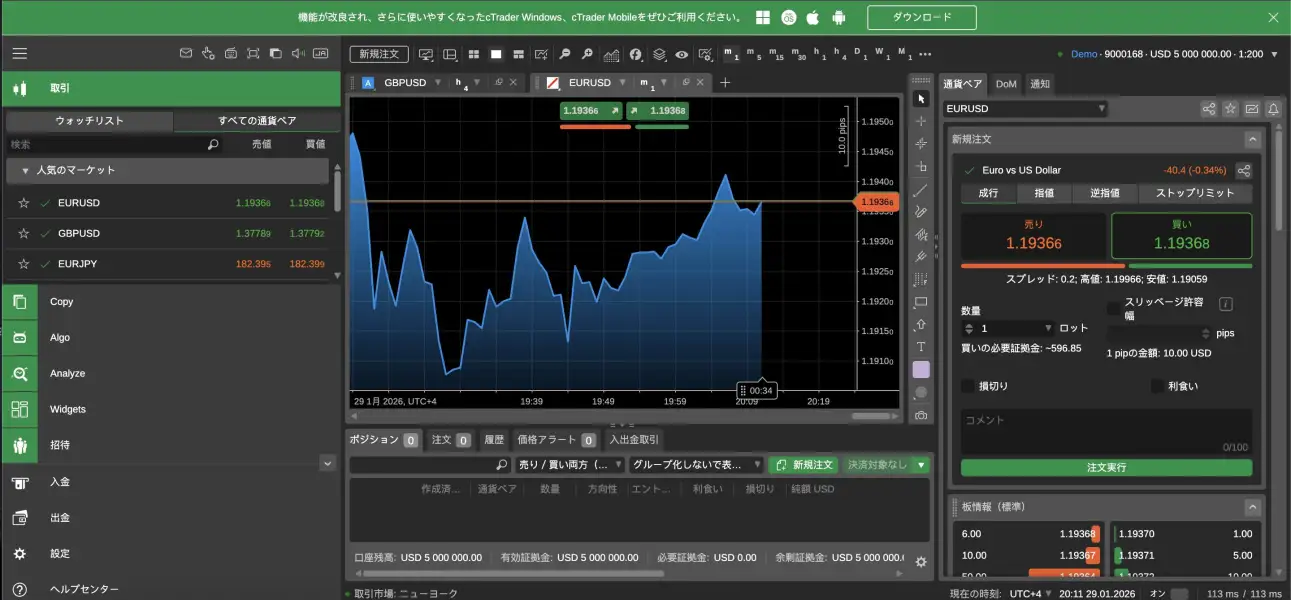Star EURUSD as a favorite in list

pos(24,204)
